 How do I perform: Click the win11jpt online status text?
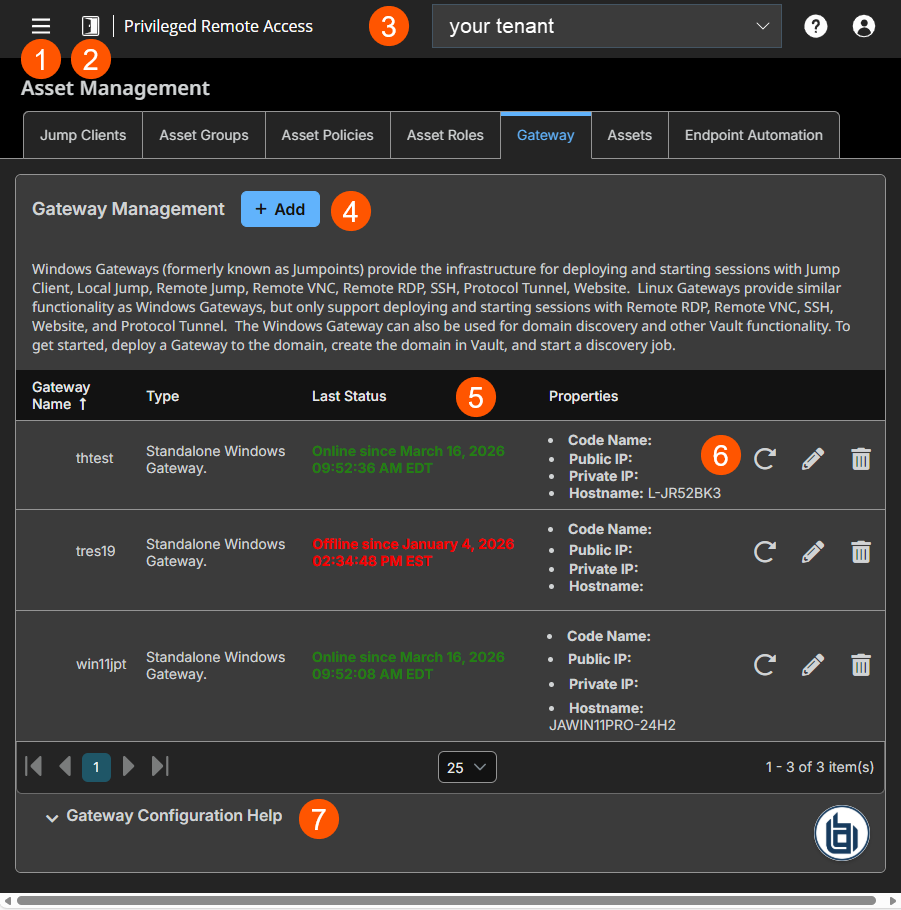408,666
